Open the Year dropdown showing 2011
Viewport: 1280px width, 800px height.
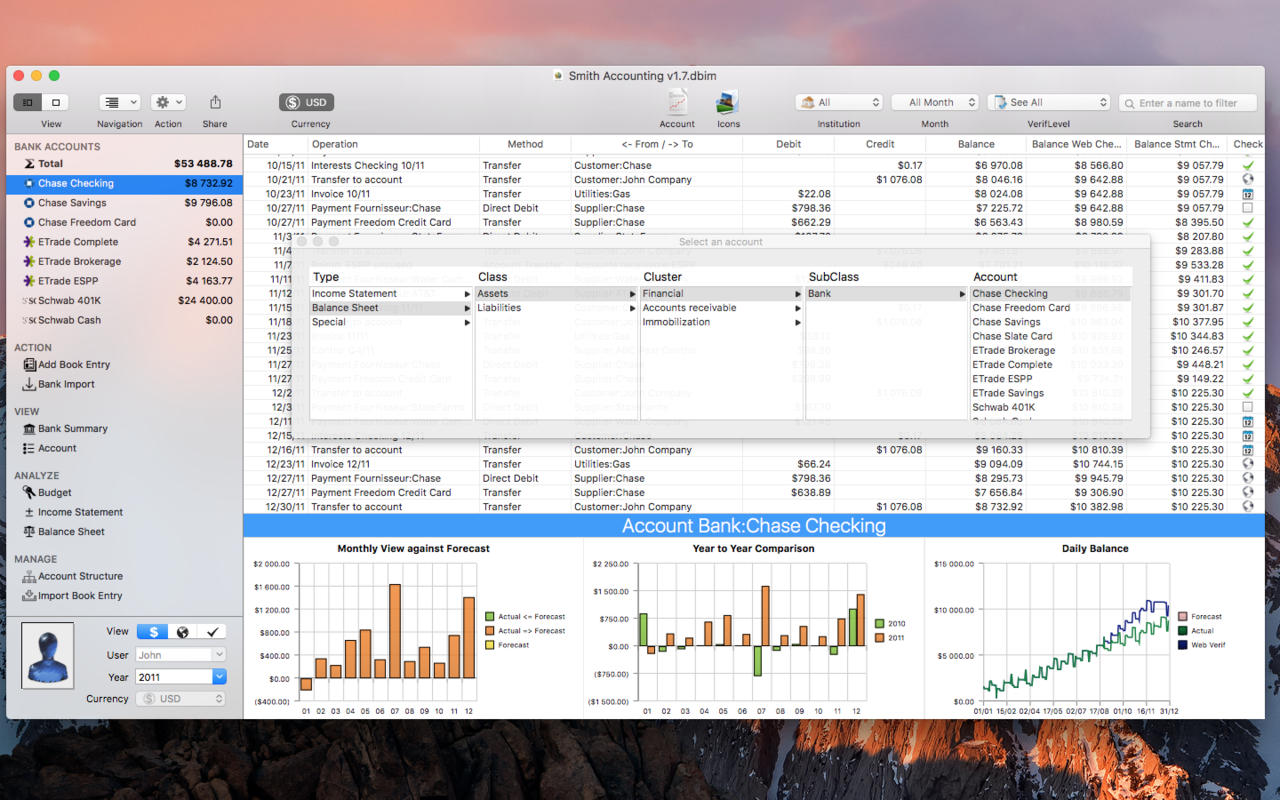point(181,677)
